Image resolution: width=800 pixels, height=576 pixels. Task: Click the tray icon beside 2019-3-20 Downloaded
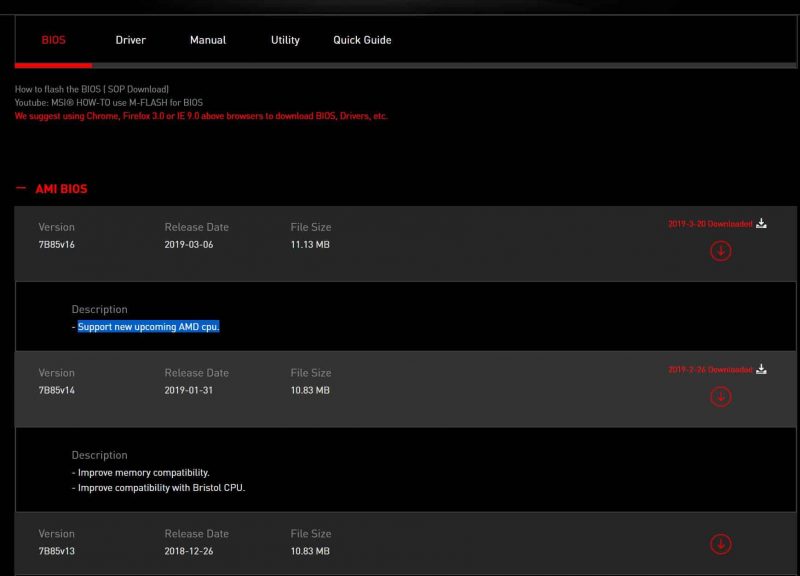click(x=761, y=224)
